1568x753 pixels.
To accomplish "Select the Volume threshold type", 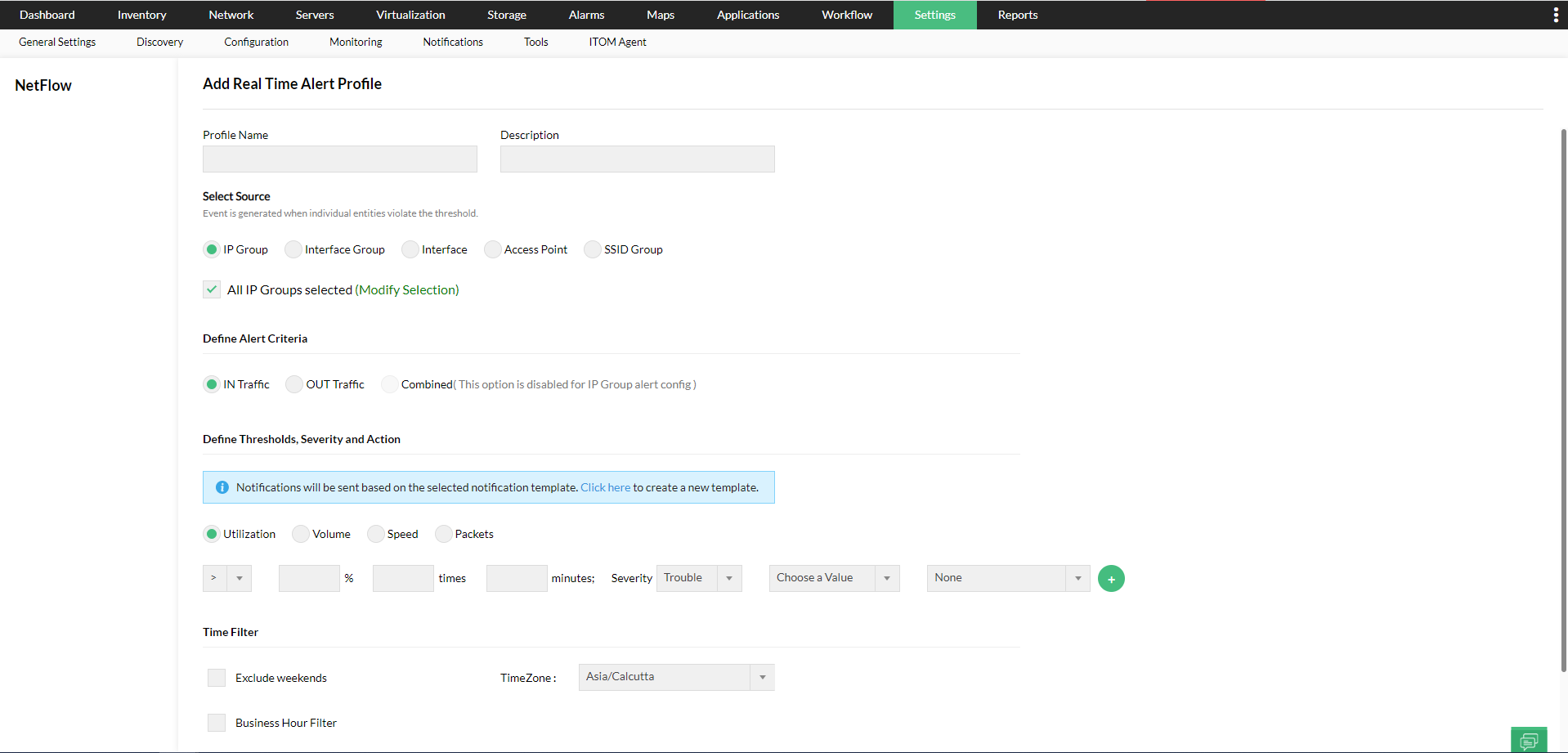I will tap(301, 534).
